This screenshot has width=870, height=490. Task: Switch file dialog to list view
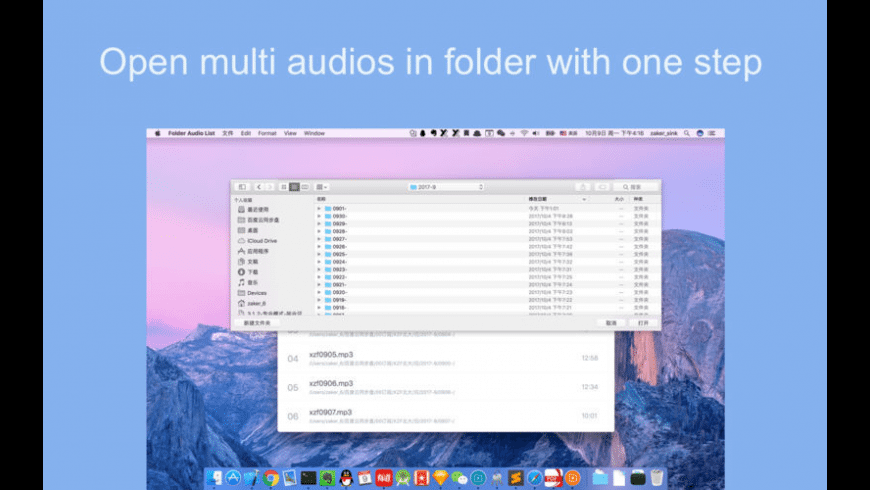tap(294, 187)
